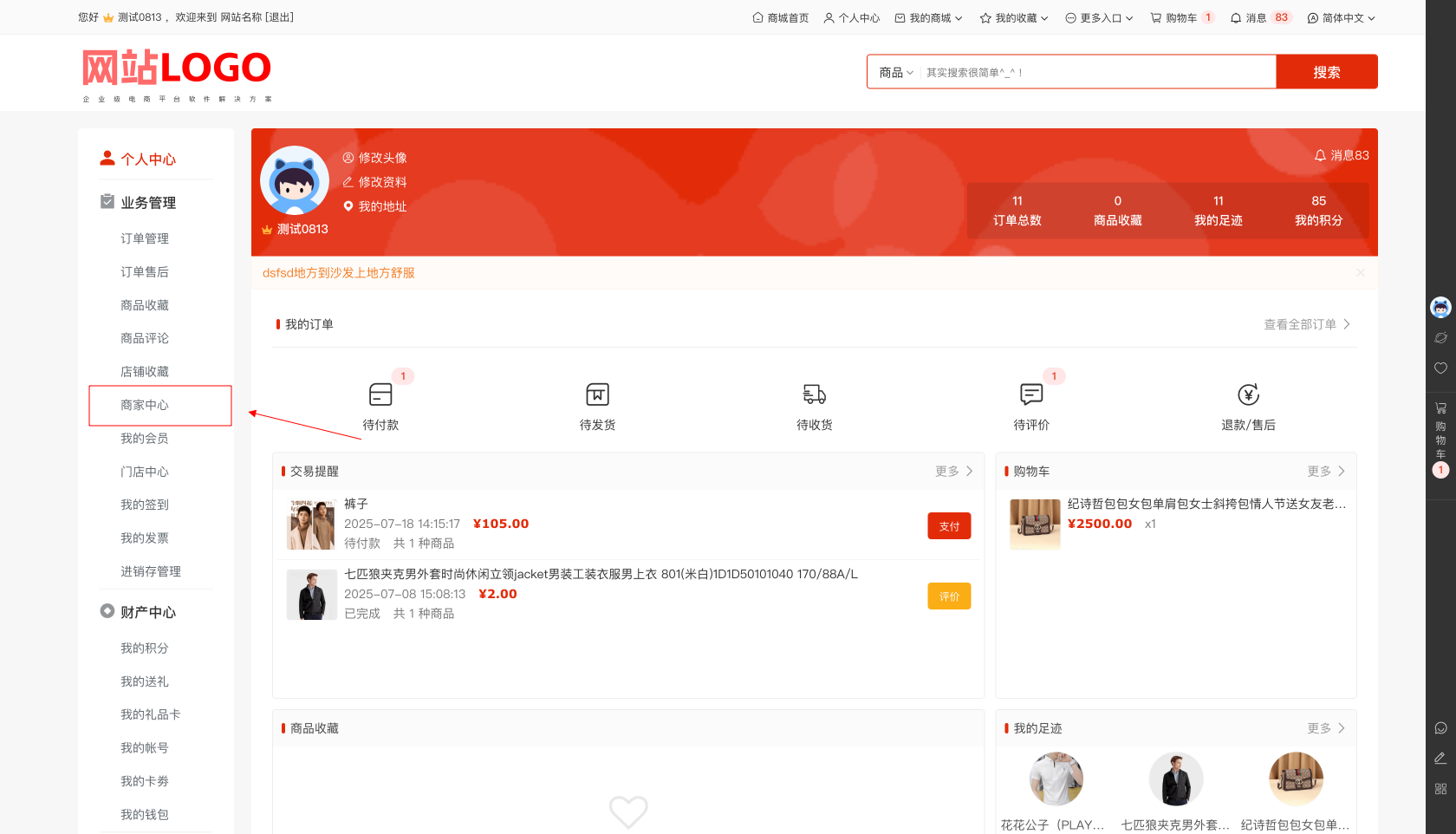This screenshot has width=1456, height=834.
Task: Expand the 更多入口 dropdown in top bar
Action: (x=1099, y=18)
